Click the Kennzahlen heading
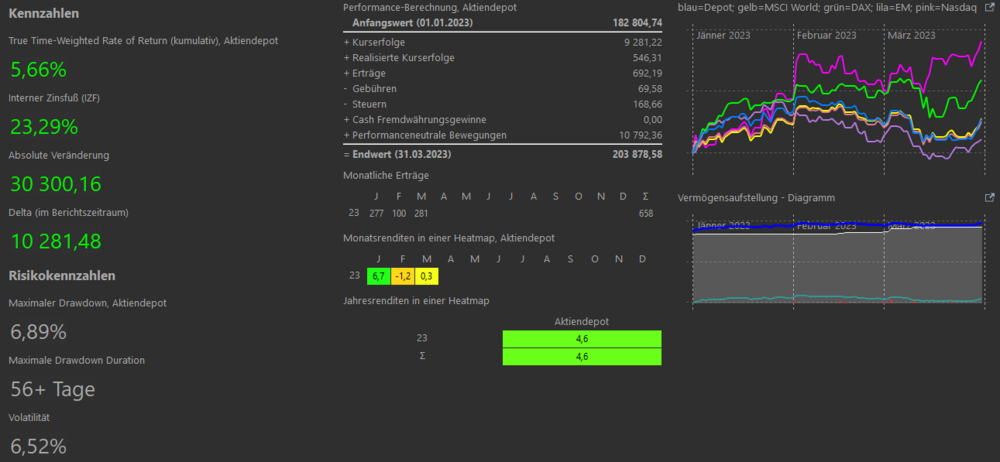 point(44,13)
